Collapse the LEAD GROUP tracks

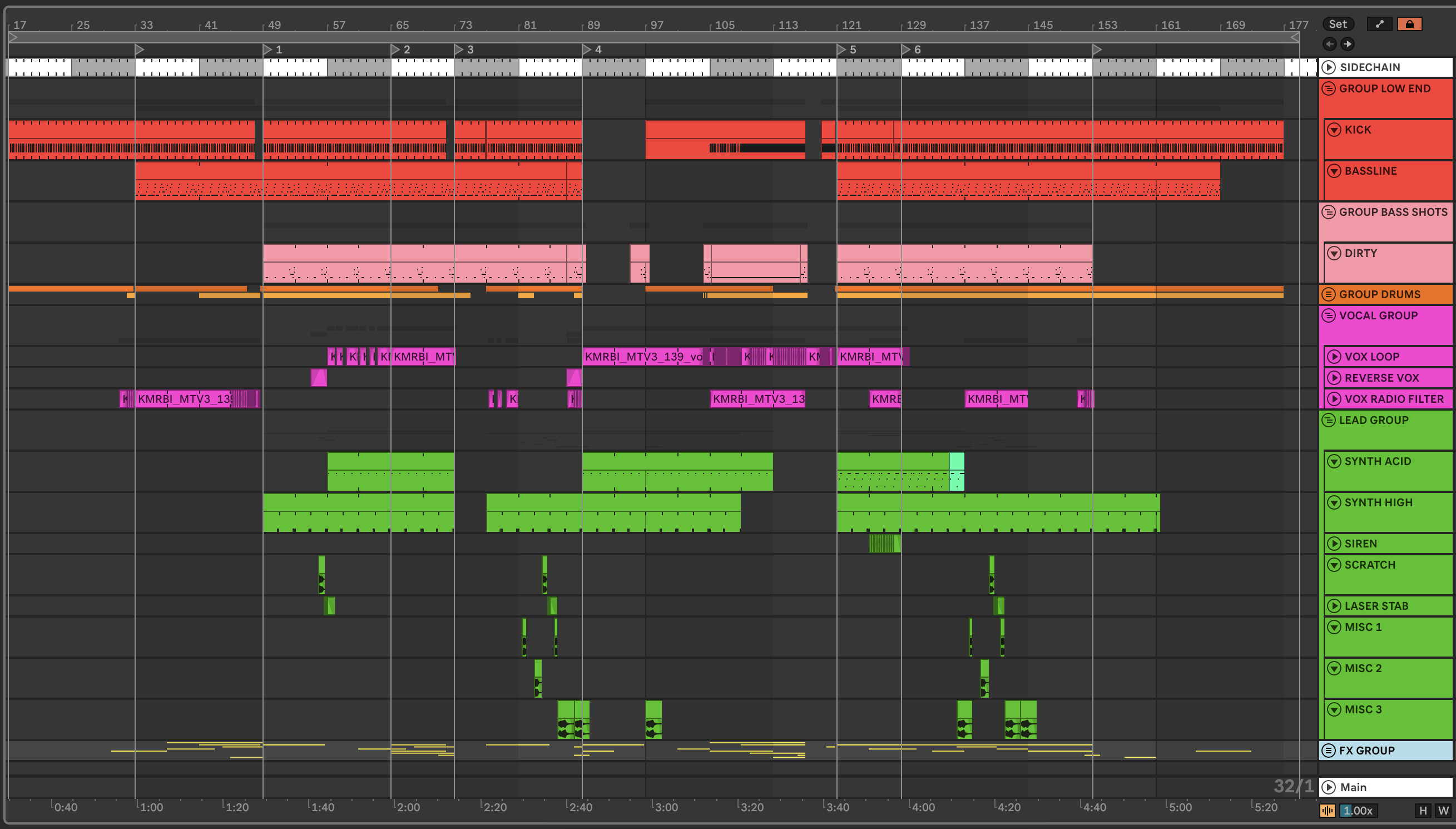pyautogui.click(x=1329, y=420)
